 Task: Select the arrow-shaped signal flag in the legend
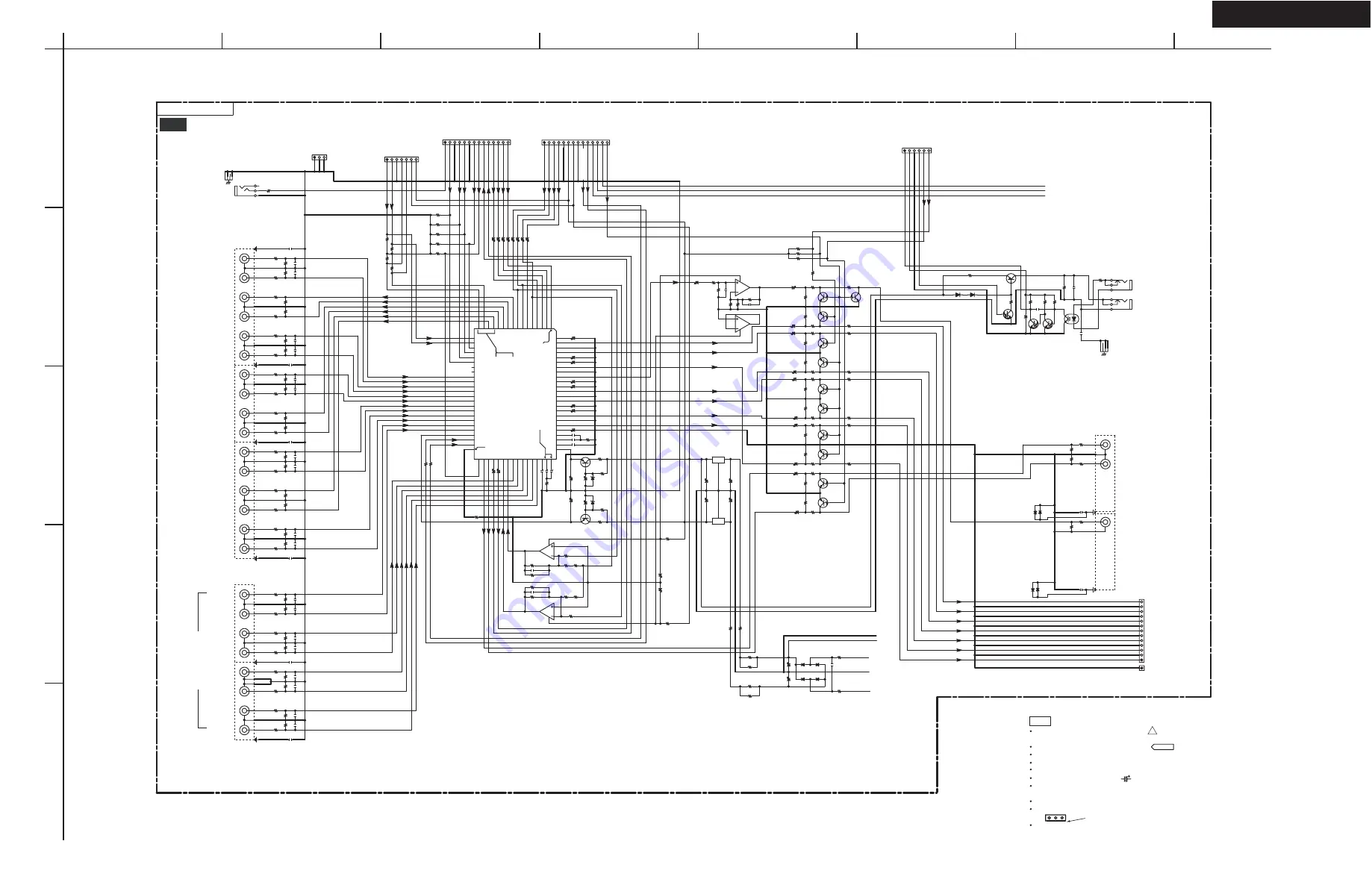(x=1162, y=747)
